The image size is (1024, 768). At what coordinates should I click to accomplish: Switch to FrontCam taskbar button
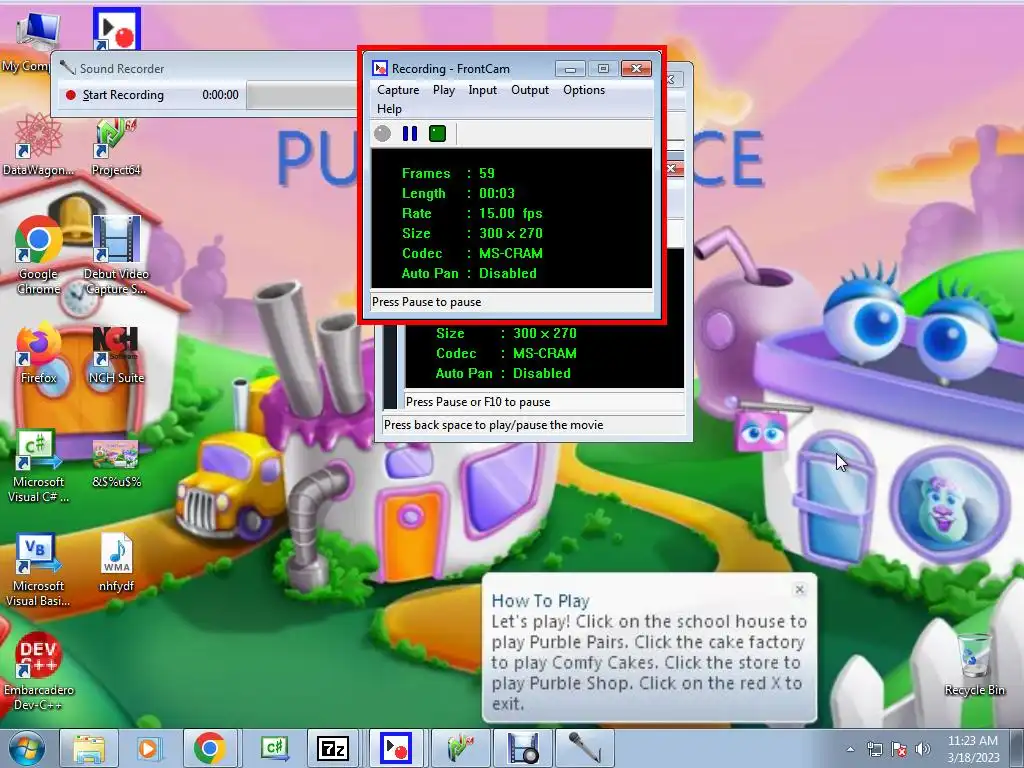[x=396, y=748]
